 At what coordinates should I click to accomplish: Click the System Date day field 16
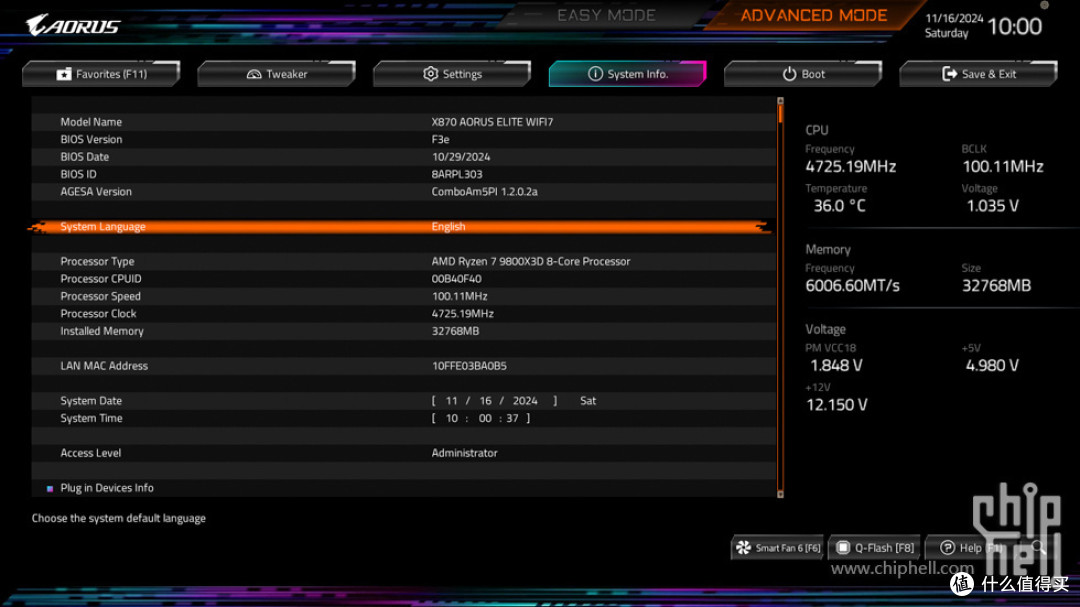(x=486, y=401)
